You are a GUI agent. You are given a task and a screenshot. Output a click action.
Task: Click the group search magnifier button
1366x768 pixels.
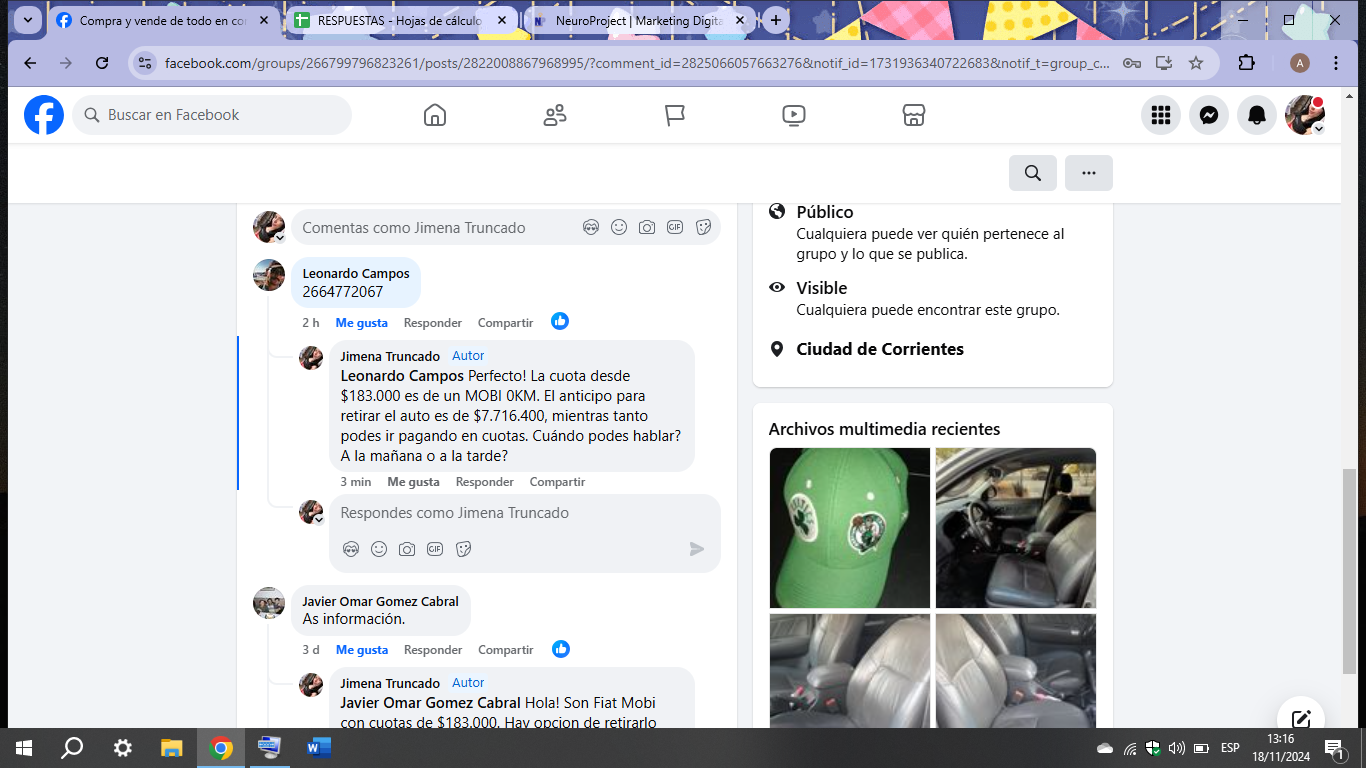(x=1033, y=173)
